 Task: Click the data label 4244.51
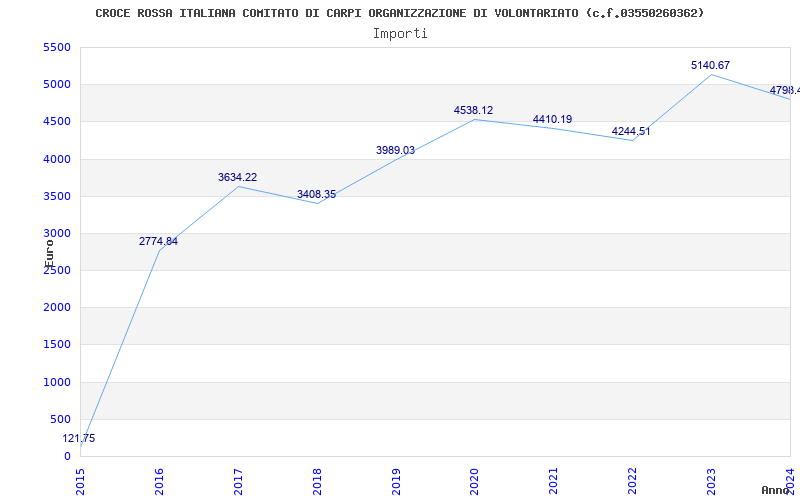[631, 131]
